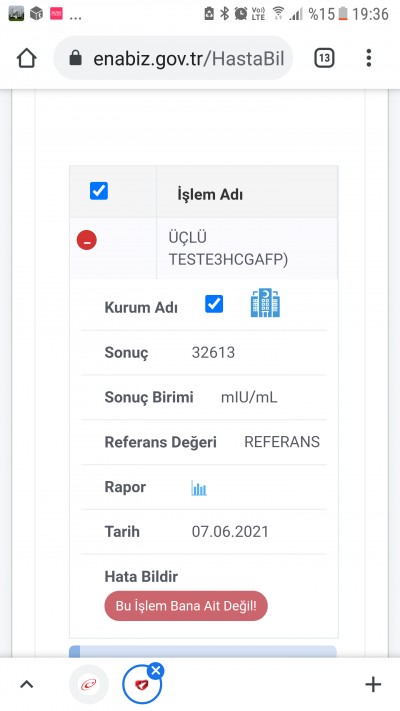The image size is (400, 711).
Task: Close the e-Nabız tab with blue X
Action: coord(156,671)
